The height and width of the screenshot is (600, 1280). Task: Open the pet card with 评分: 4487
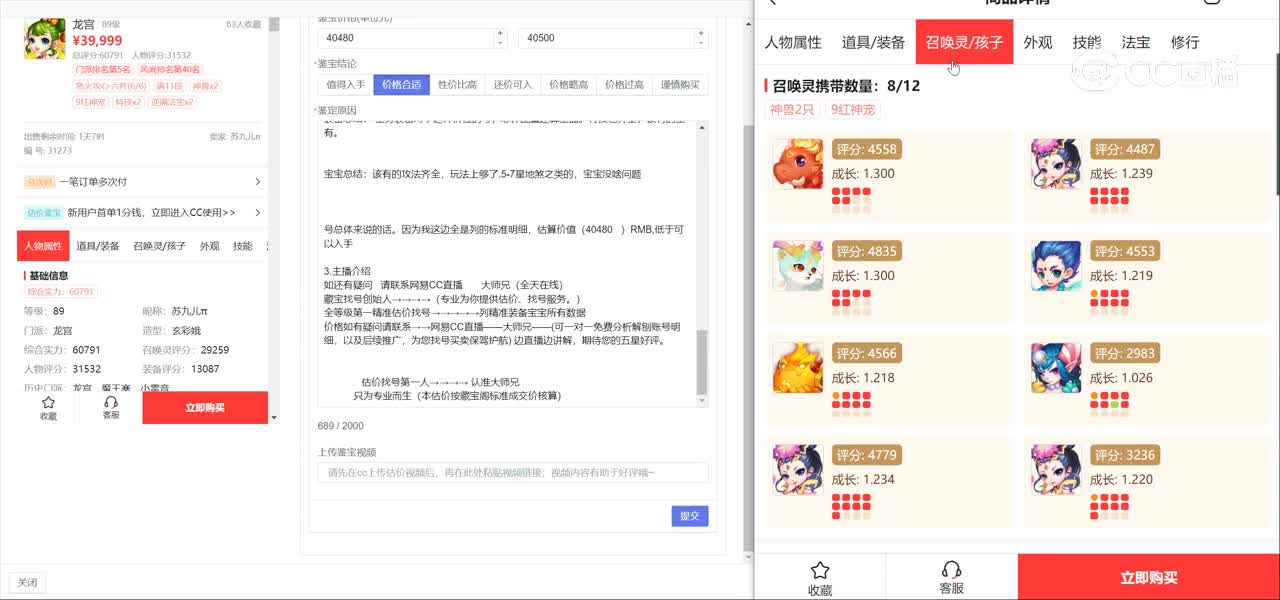click(1148, 176)
